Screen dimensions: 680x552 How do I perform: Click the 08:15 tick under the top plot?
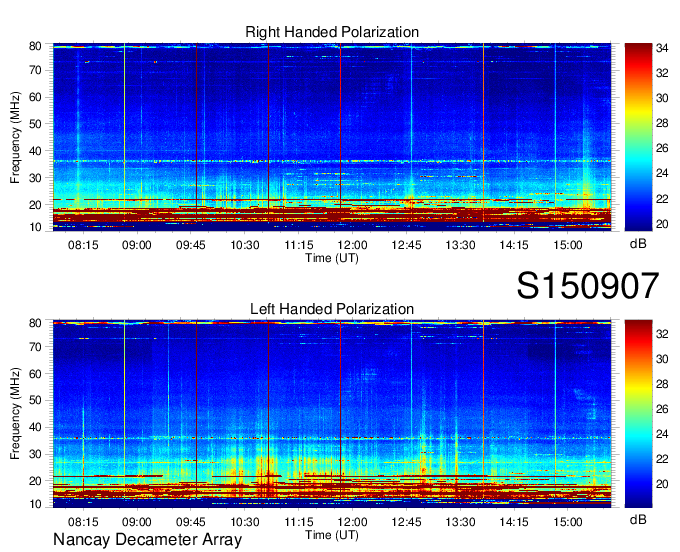click(83, 245)
